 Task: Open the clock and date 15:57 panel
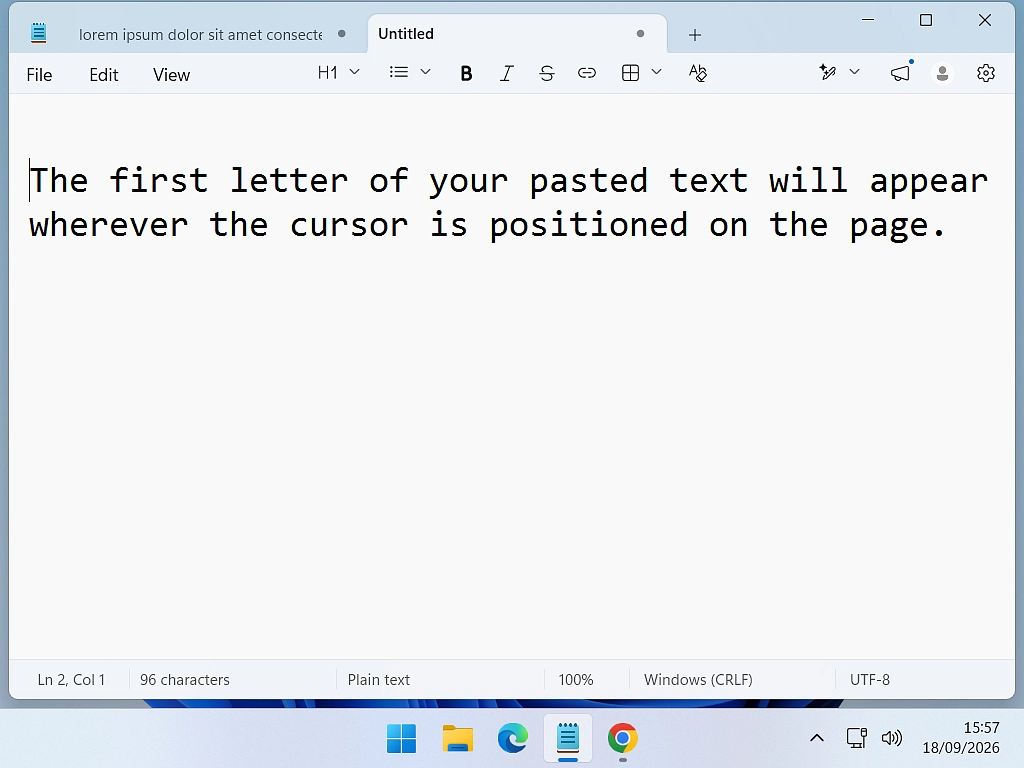click(961, 737)
